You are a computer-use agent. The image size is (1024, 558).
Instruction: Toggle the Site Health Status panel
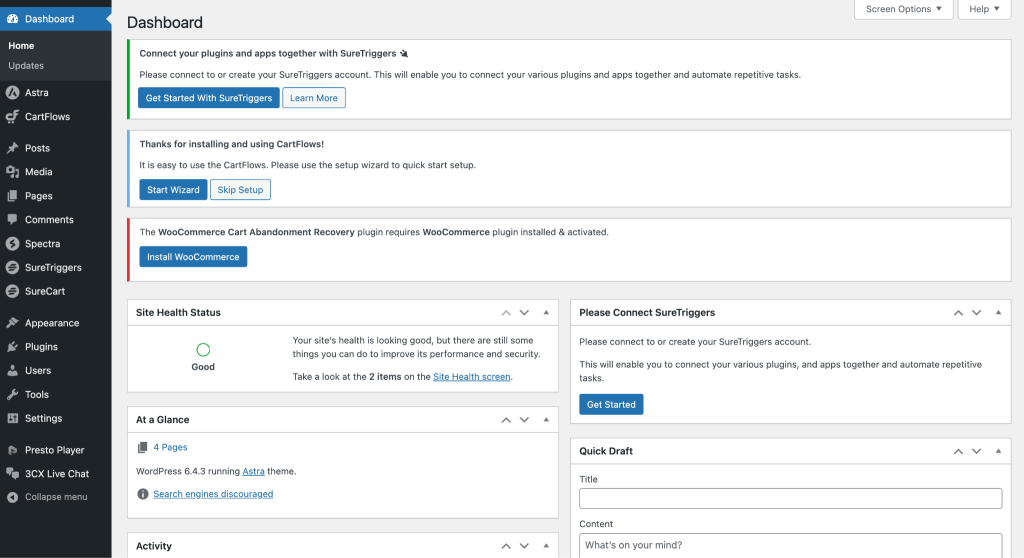pyautogui.click(x=546, y=313)
